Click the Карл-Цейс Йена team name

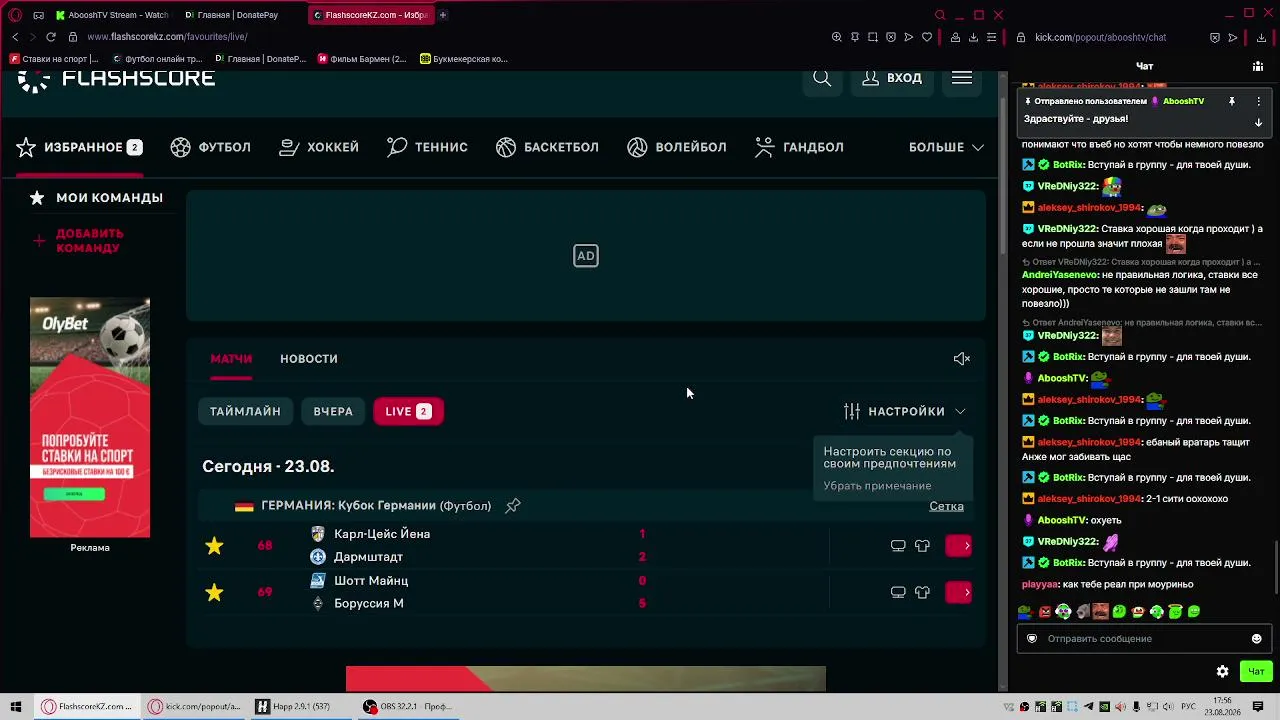click(382, 534)
